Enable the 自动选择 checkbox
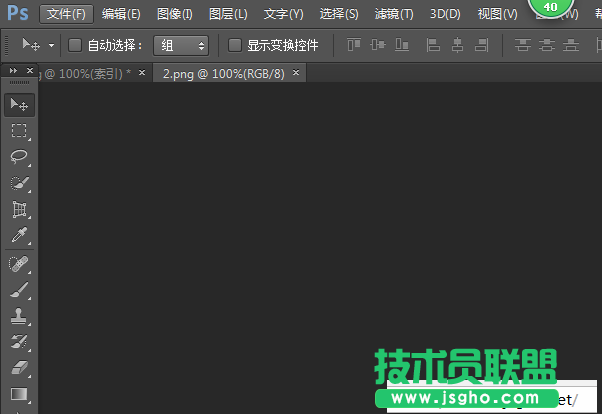Viewport: 602px width, 414px height. pyautogui.click(x=75, y=45)
